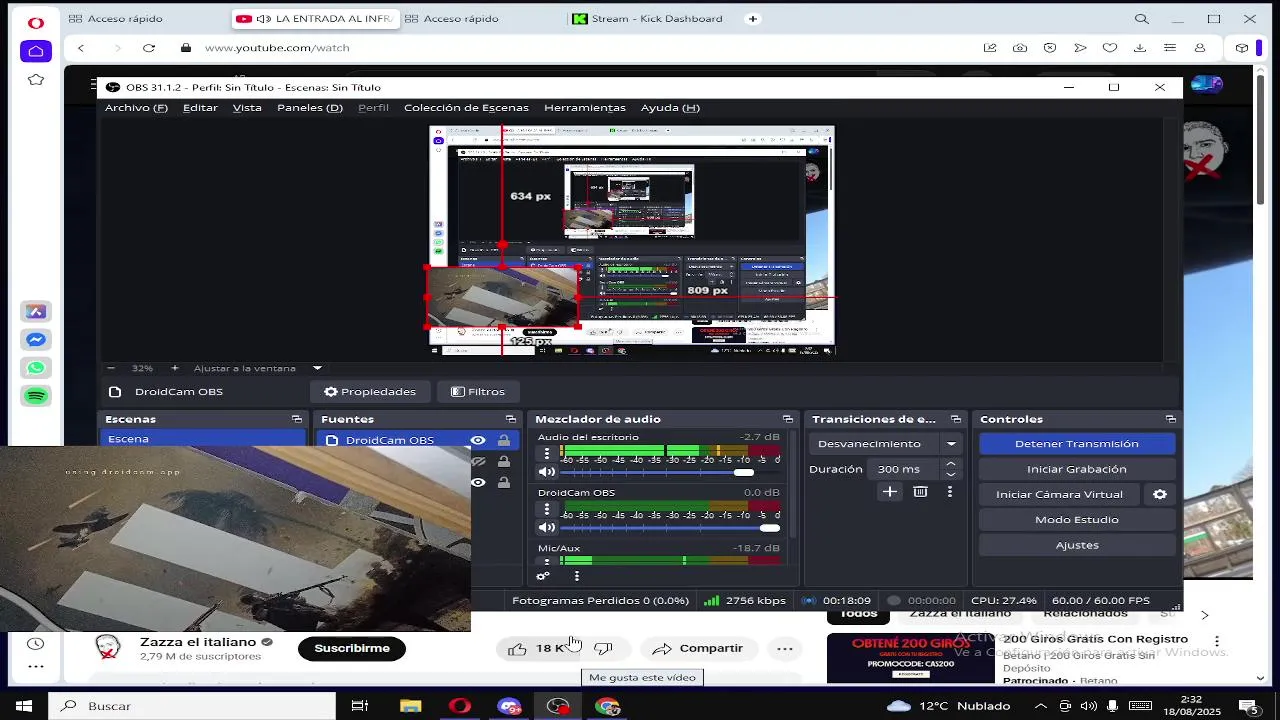The height and width of the screenshot is (720, 1280).
Task: Select DroidCam OBS in Fuentes list
Action: pyautogui.click(x=390, y=441)
